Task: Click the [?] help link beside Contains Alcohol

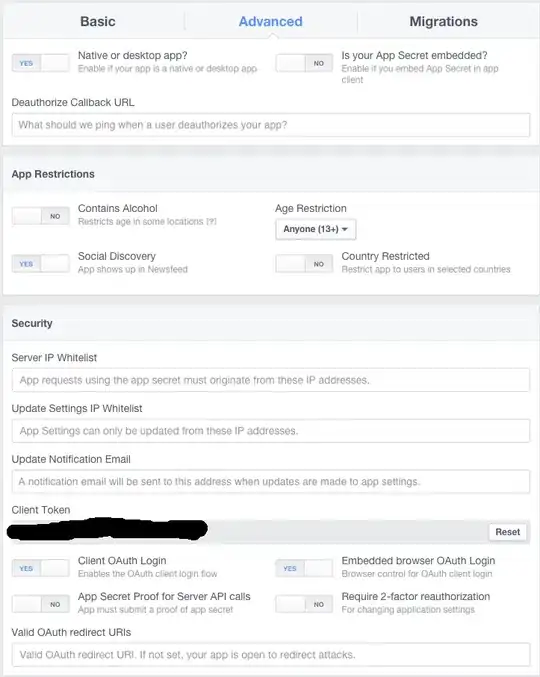Action: pos(211,221)
